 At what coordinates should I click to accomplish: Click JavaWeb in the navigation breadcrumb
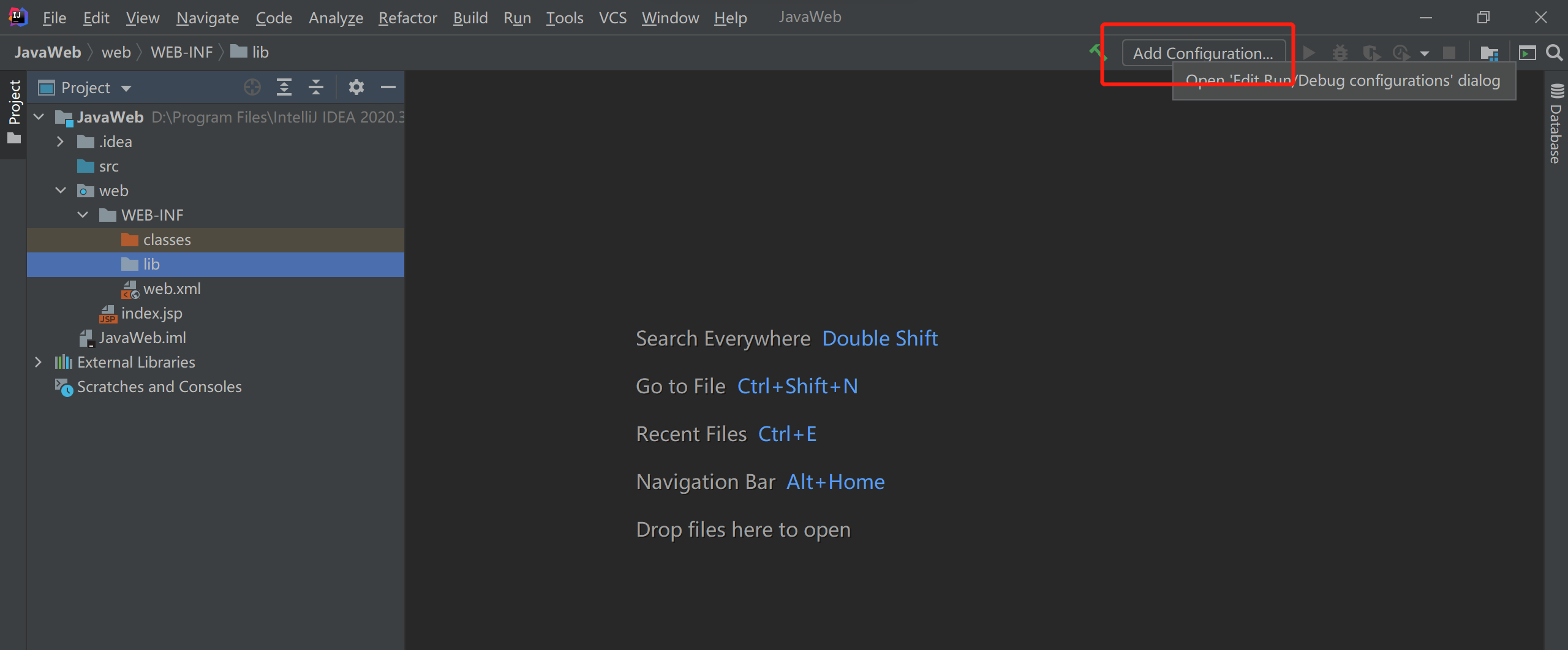[x=48, y=52]
